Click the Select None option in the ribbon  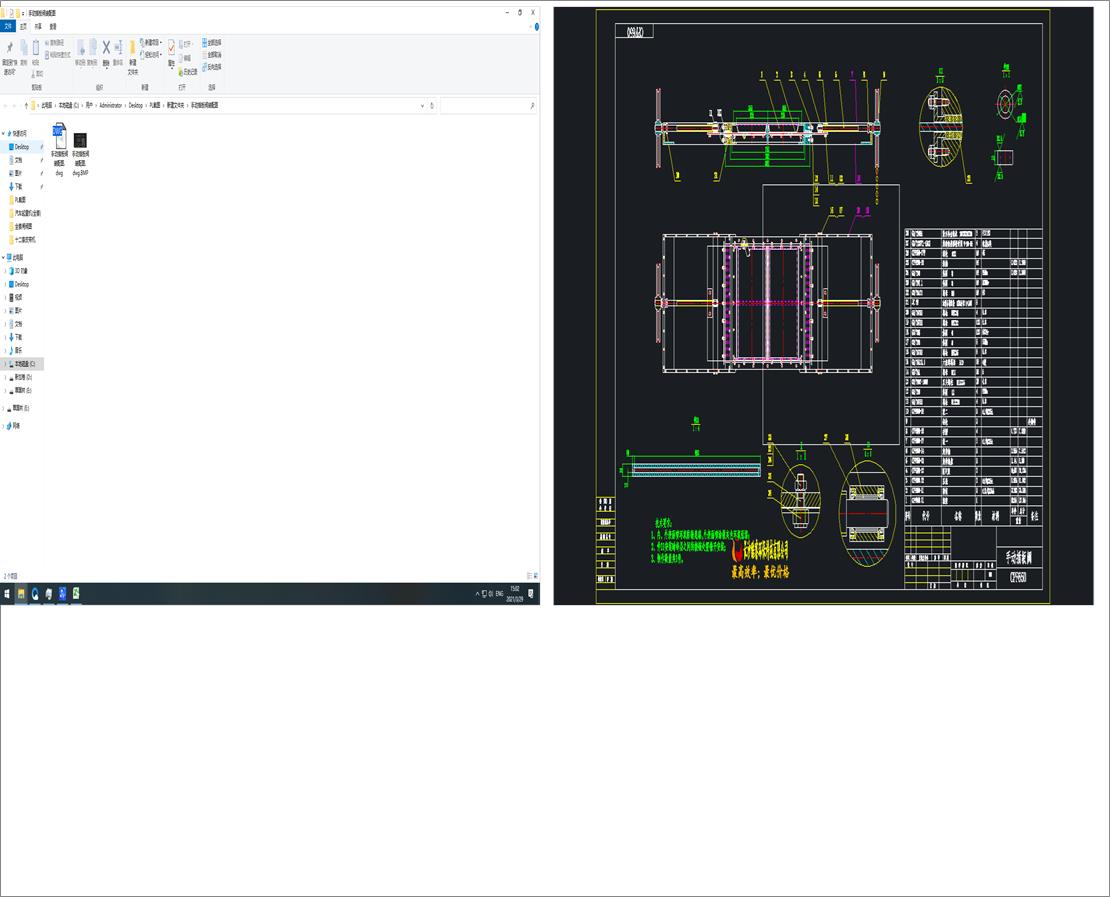212,55
